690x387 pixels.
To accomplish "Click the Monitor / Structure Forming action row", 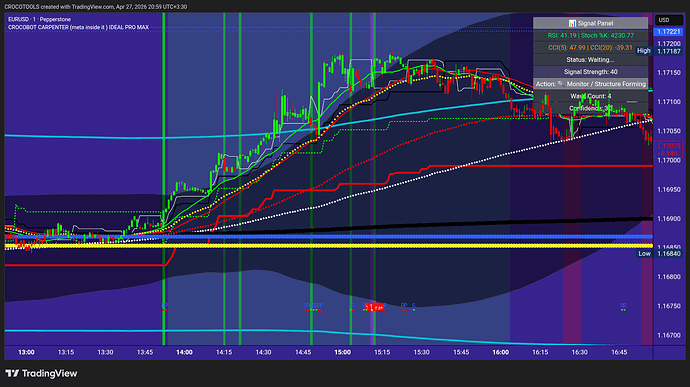I will coord(591,84).
